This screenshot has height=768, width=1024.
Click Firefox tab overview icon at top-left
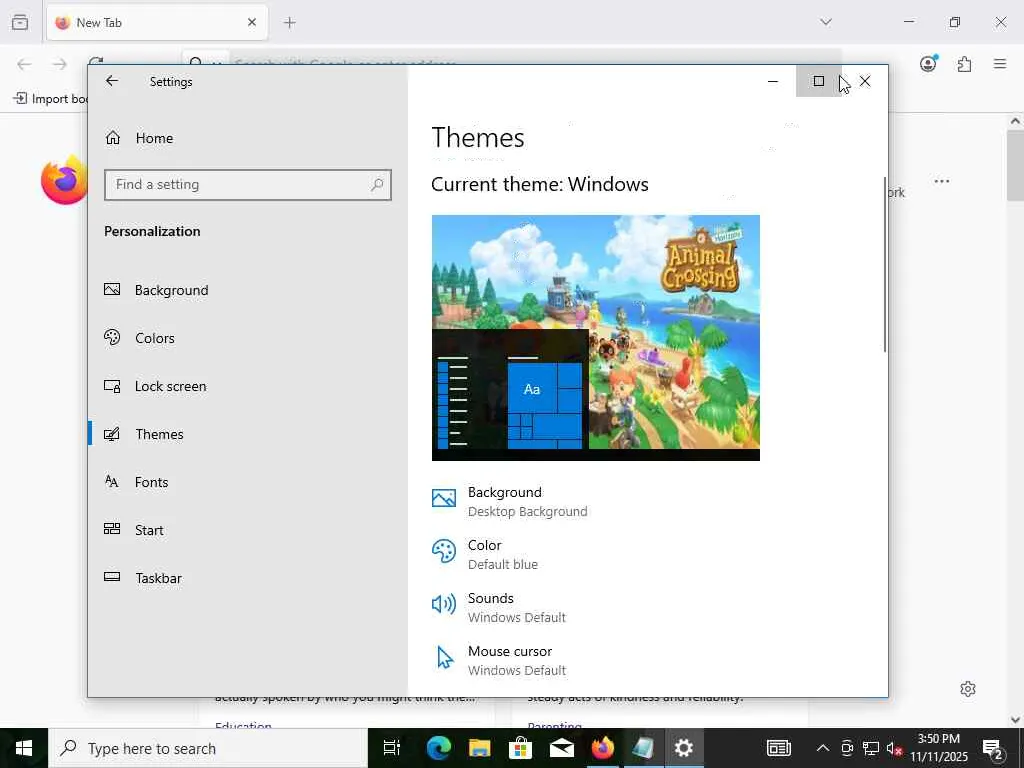click(x=20, y=23)
